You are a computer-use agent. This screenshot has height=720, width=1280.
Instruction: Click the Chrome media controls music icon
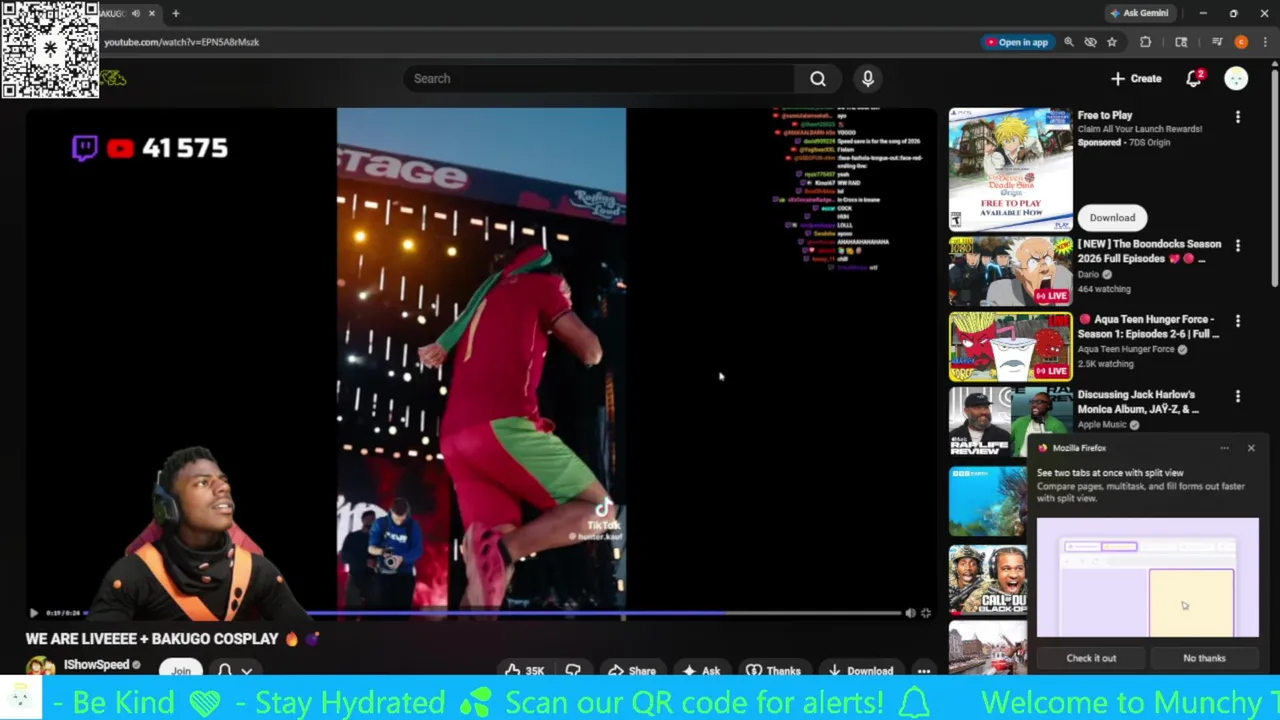pos(1217,42)
